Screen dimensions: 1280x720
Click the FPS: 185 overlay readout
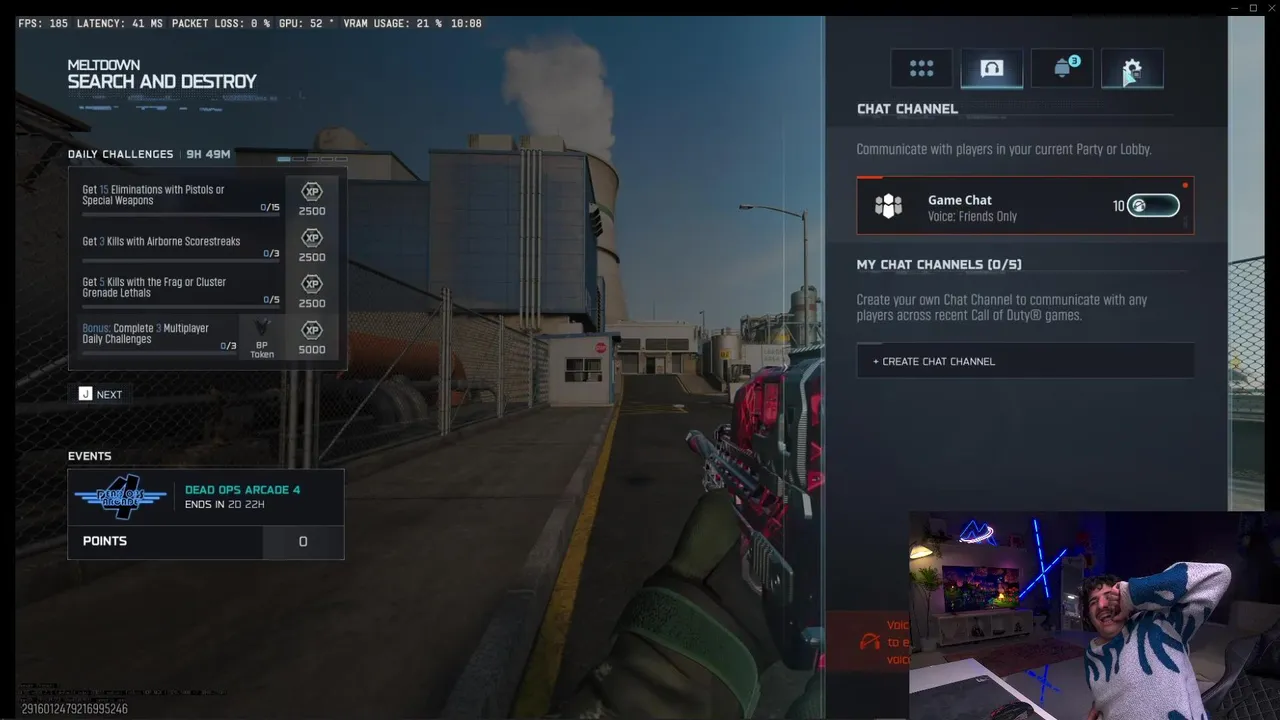(44, 23)
